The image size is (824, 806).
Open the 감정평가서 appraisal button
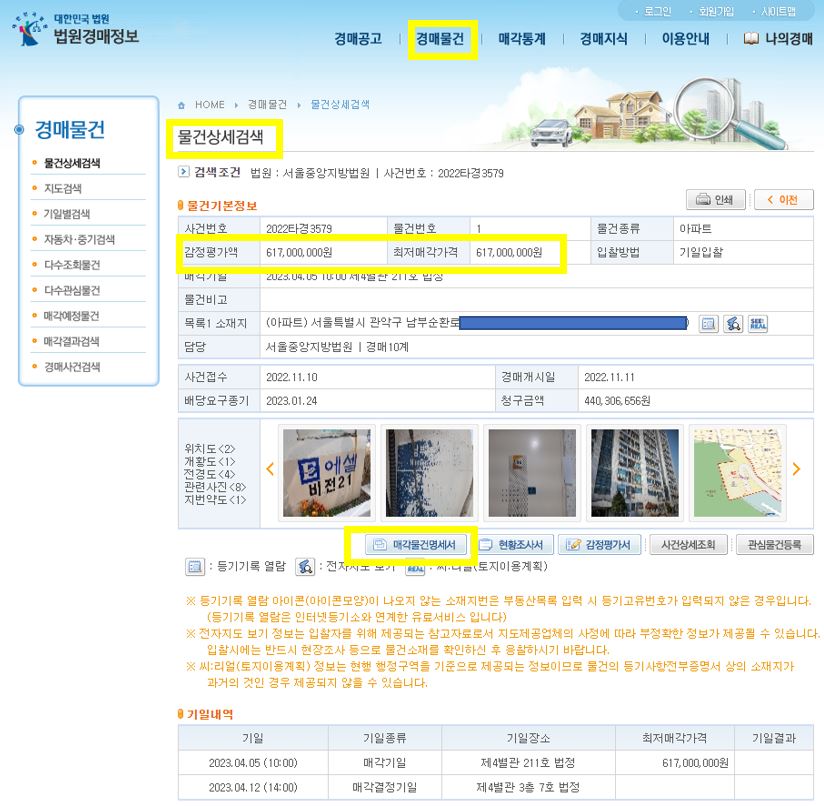(599, 545)
